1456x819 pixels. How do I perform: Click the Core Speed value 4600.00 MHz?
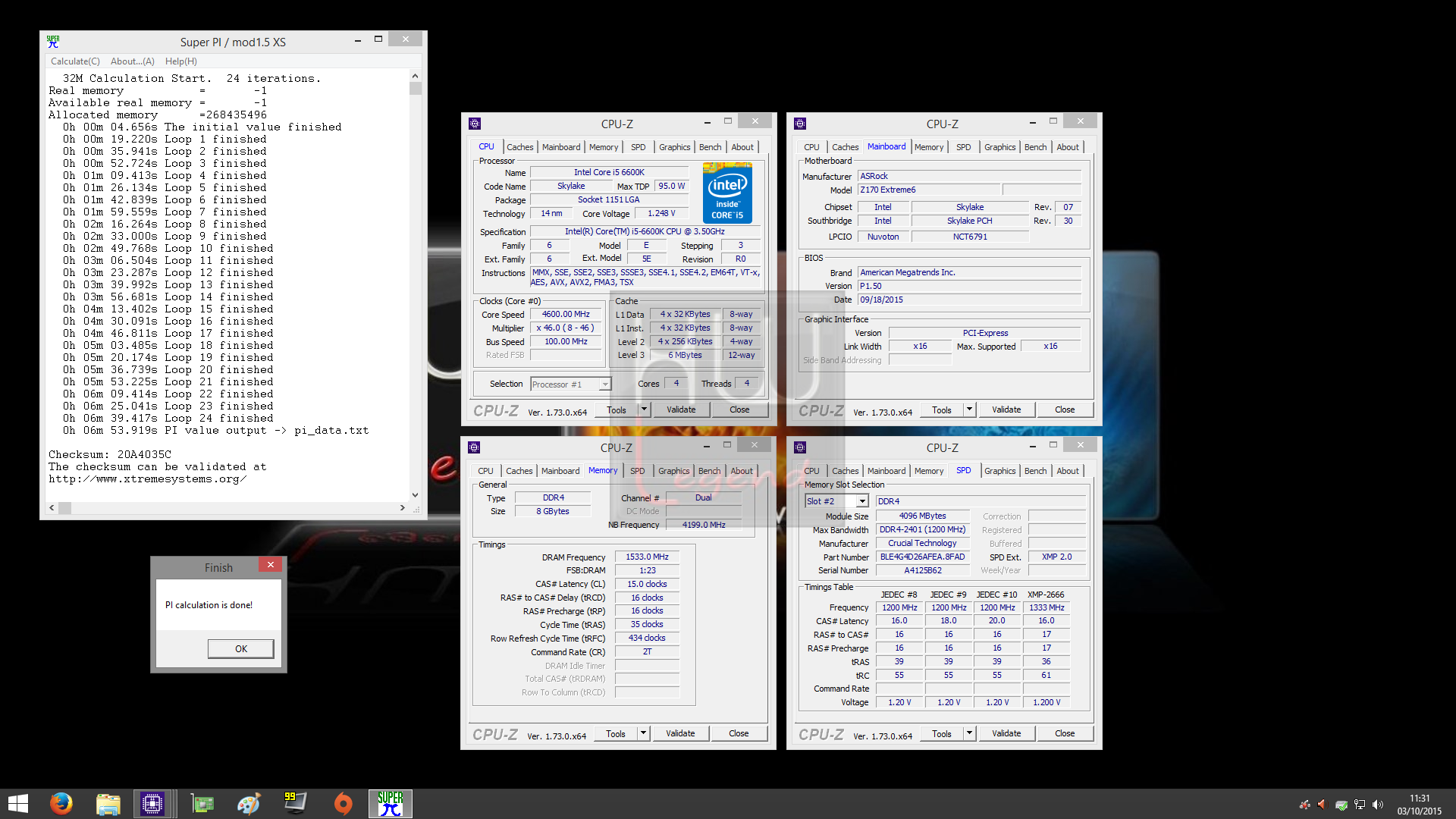[566, 314]
